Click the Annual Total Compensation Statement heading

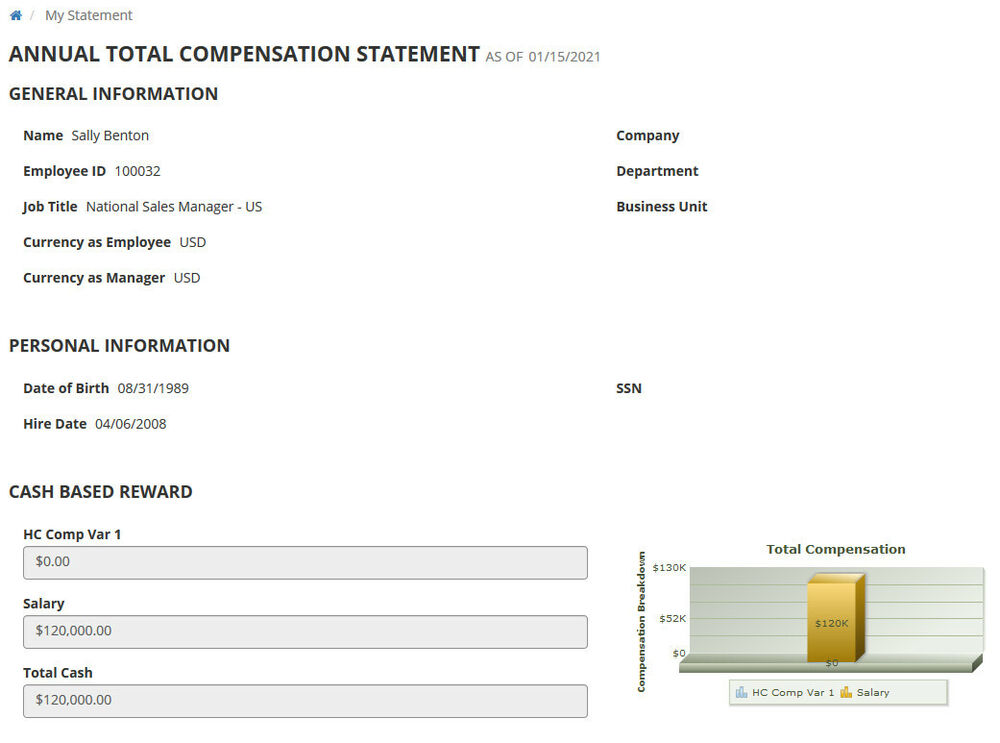pos(244,54)
